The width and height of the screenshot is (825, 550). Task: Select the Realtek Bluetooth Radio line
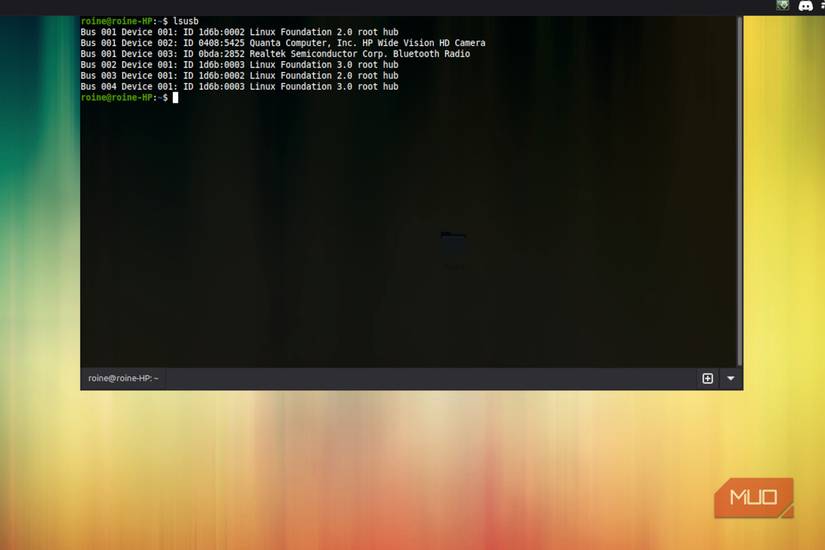click(x=275, y=54)
